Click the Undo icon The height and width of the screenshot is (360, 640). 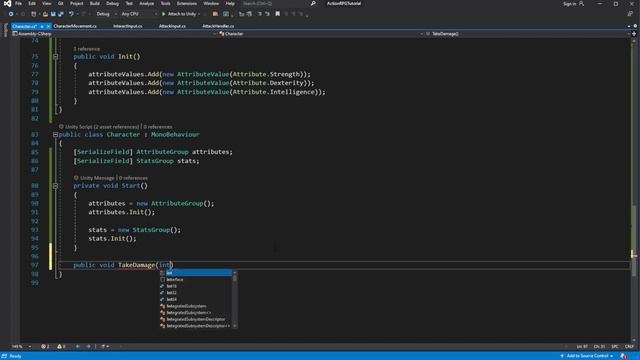point(71,14)
